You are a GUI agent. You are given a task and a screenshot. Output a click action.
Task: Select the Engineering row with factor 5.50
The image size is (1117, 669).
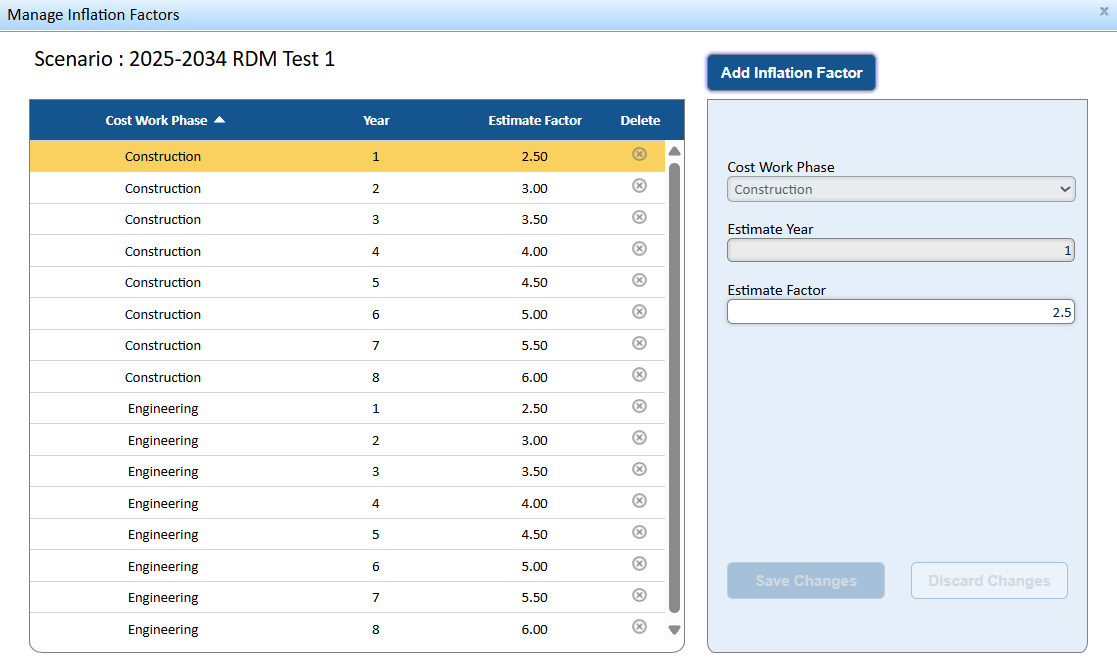[x=347, y=598]
